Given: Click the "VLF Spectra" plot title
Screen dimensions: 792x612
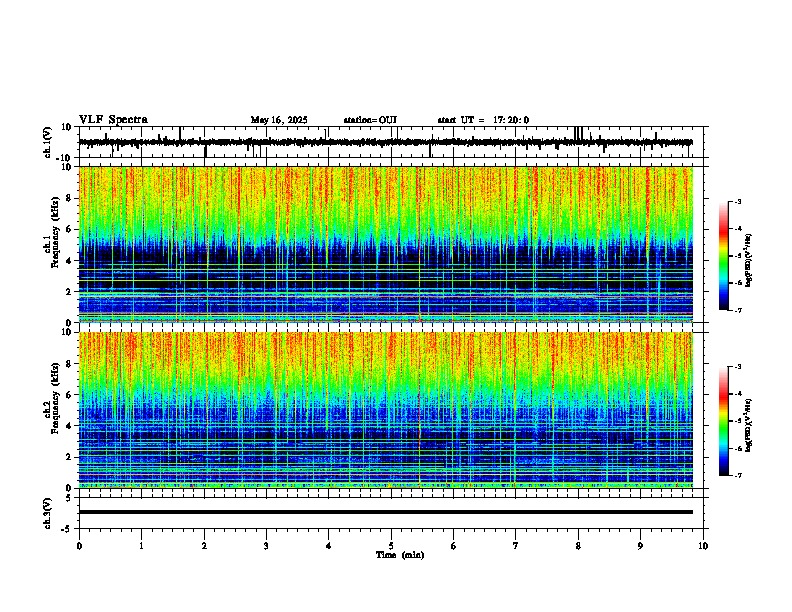Looking at the screenshot, I should [113, 119].
